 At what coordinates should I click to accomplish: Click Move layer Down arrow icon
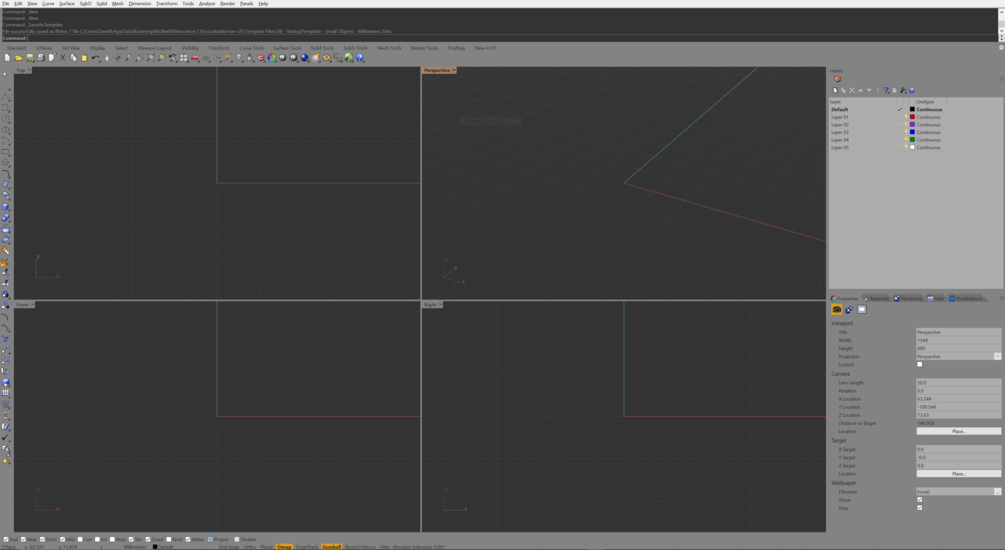(x=869, y=90)
